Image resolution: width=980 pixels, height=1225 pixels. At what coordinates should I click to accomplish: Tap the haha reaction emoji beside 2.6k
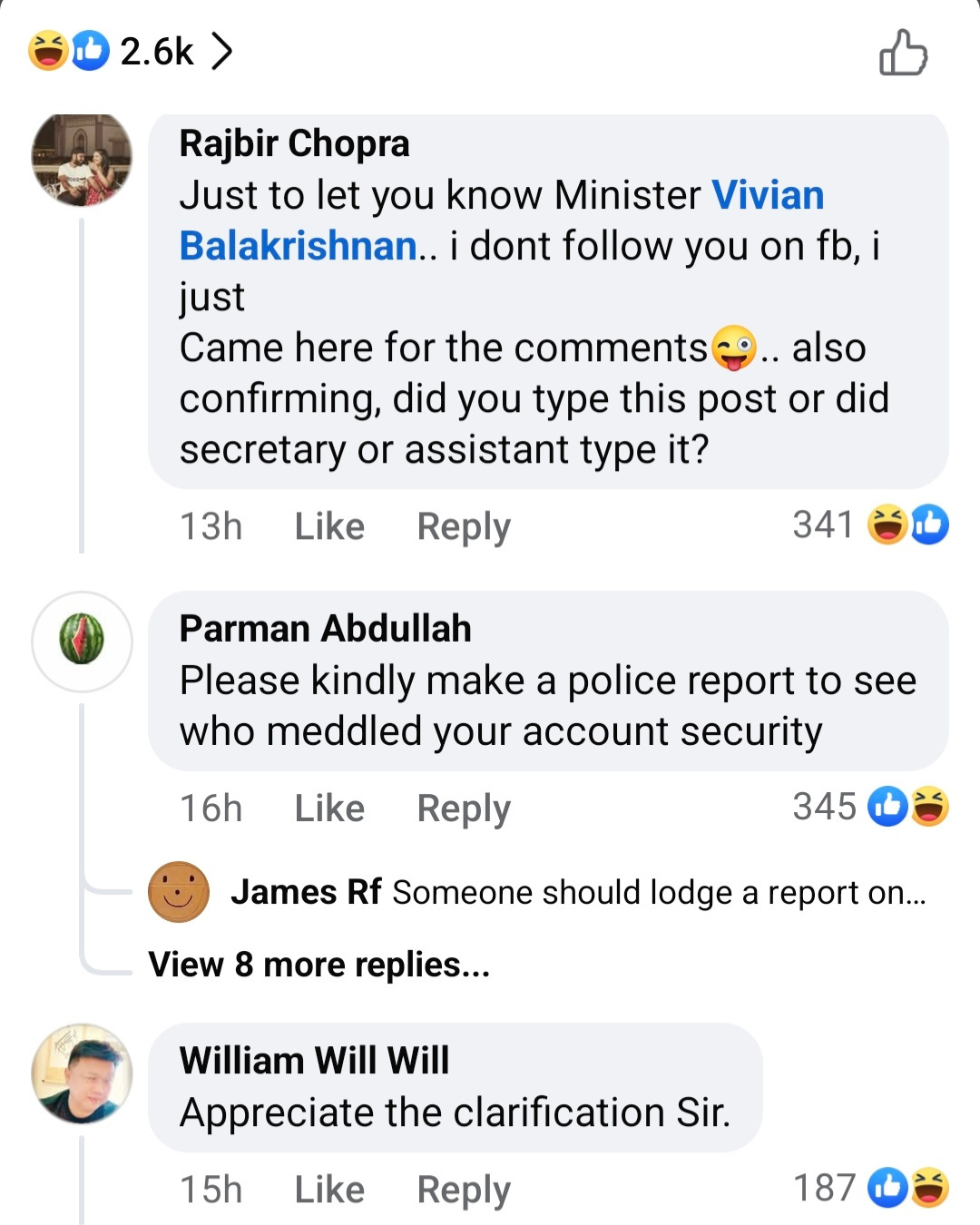tap(48, 51)
